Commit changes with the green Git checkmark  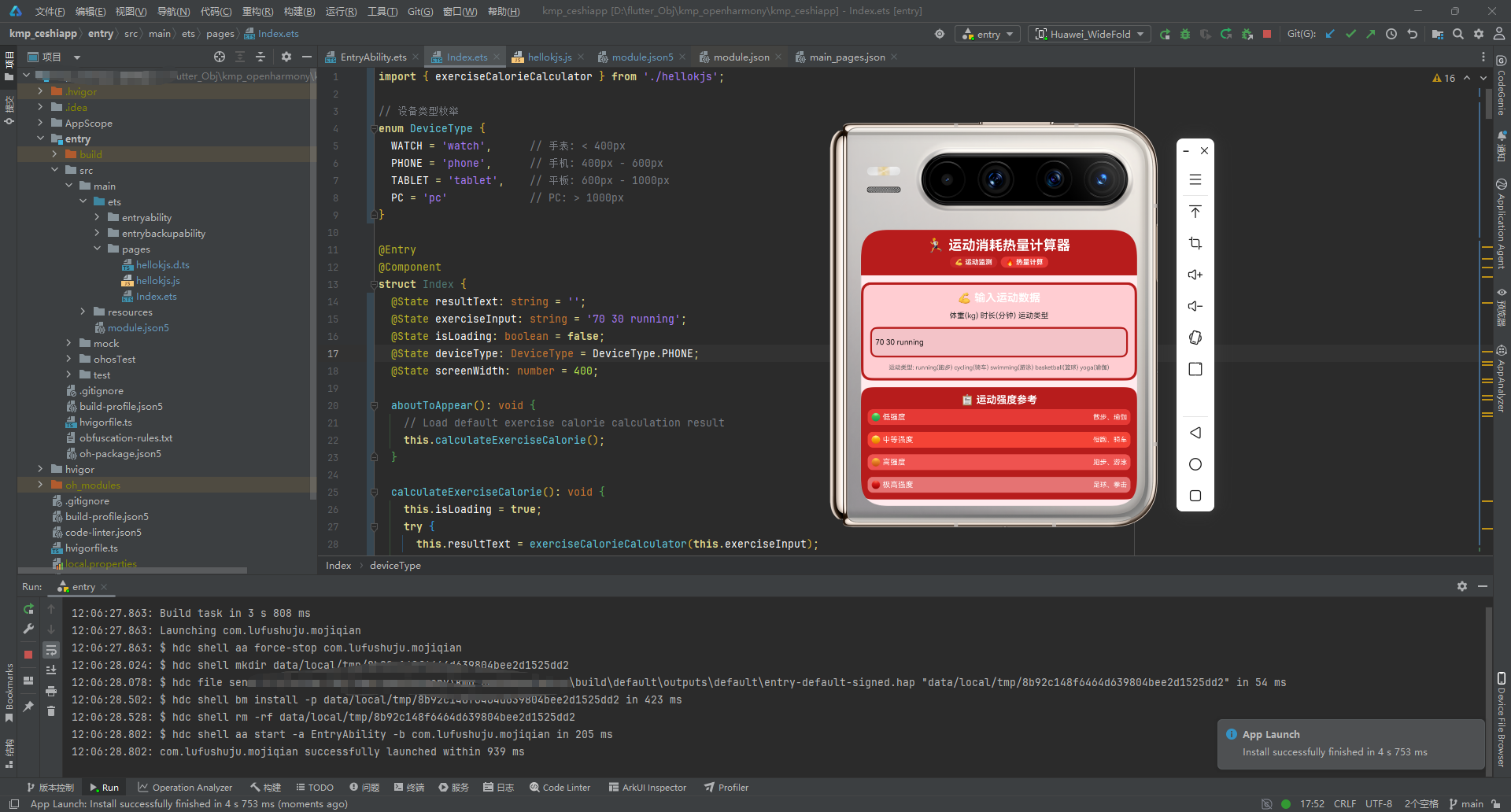tap(1350, 34)
